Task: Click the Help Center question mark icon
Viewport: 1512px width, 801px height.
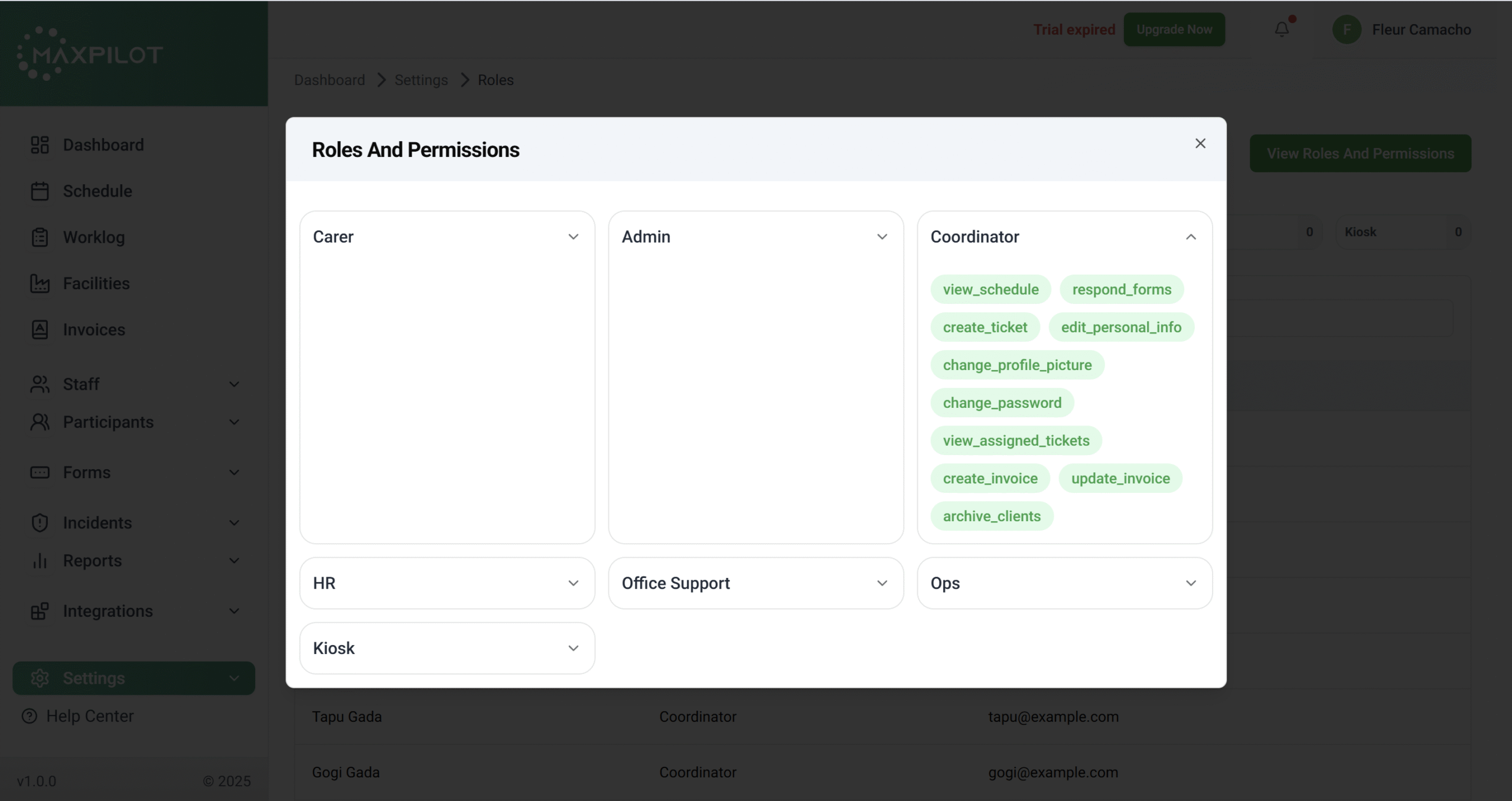Action: (29, 716)
